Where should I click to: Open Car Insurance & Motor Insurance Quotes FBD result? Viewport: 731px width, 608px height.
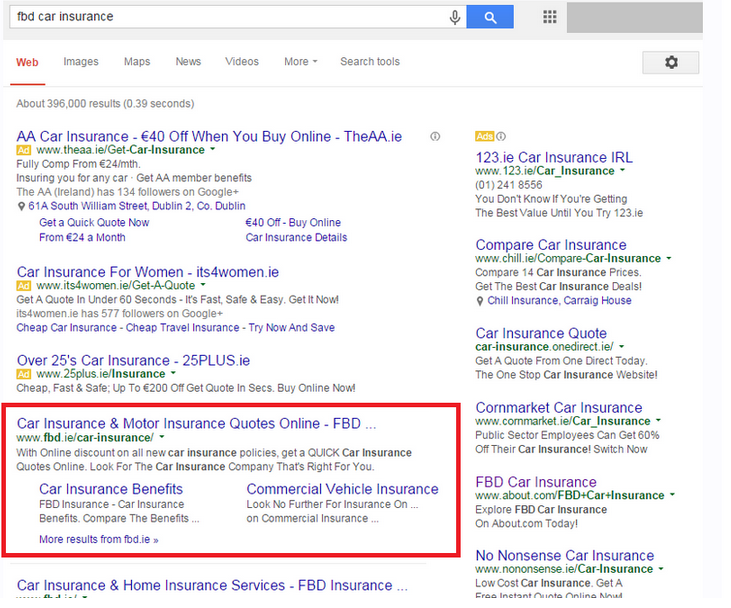pyautogui.click(x=196, y=423)
